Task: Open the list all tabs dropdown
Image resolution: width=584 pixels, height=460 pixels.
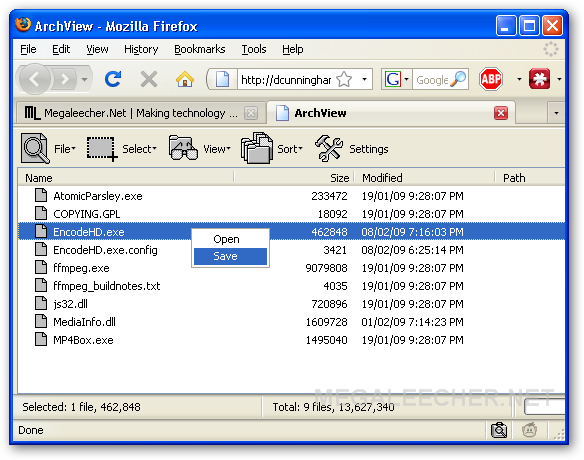Action: (556, 113)
